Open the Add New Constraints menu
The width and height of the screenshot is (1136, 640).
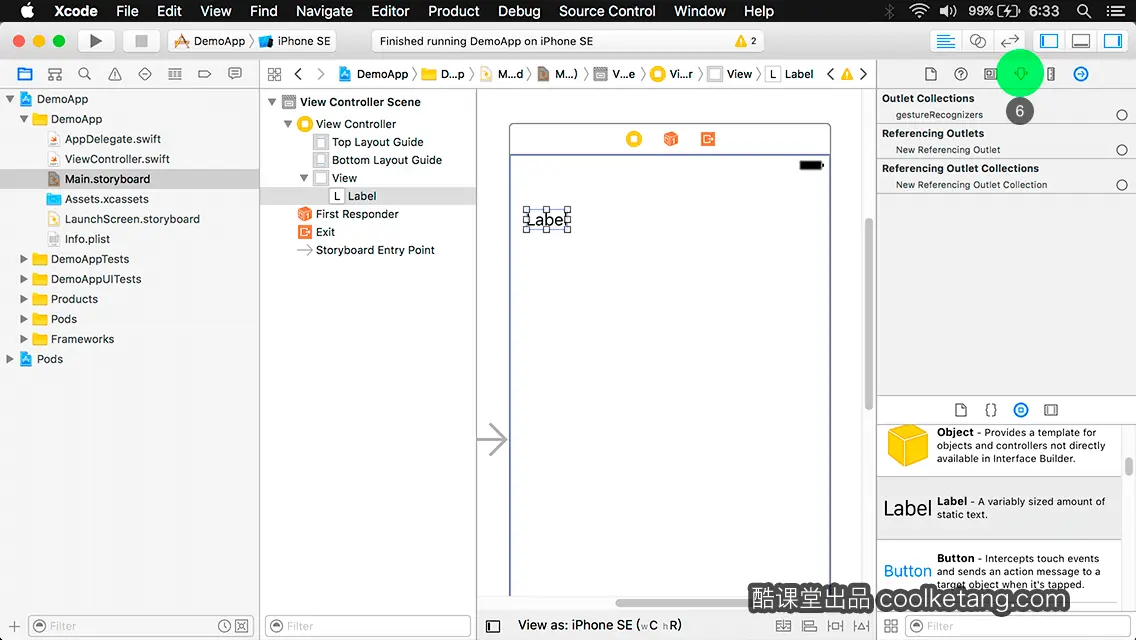835,626
